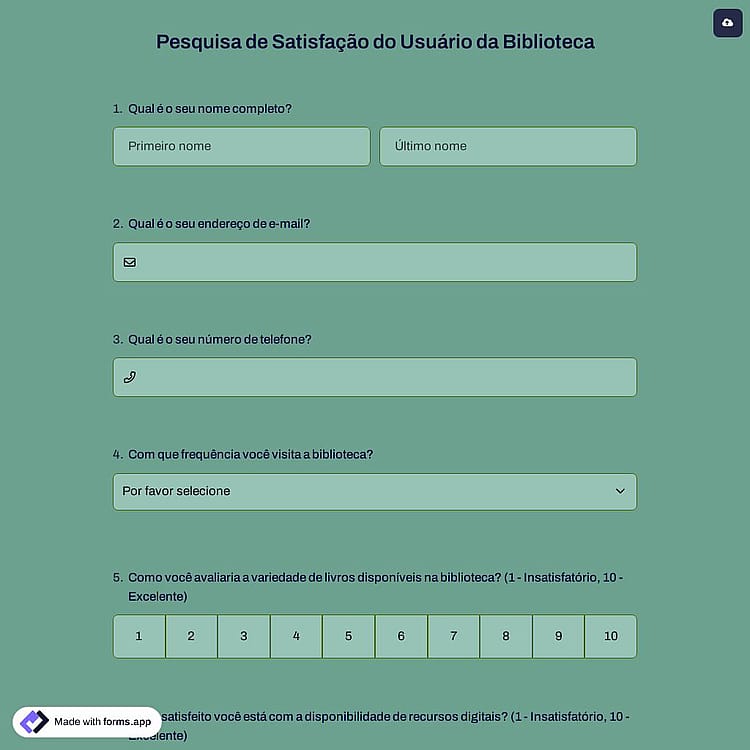Open the 'Por favor selecione' dropdown
The image size is (750, 750).
375,492
